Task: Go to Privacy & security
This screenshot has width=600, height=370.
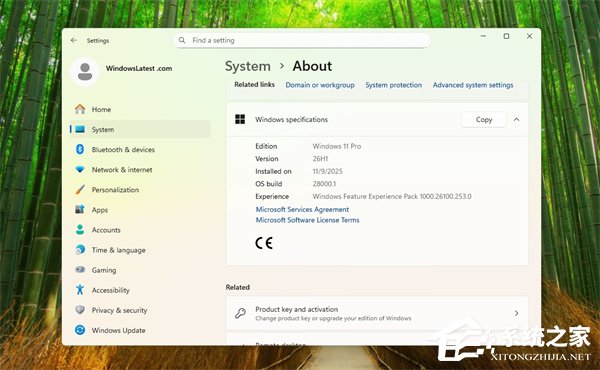Action: (140, 310)
